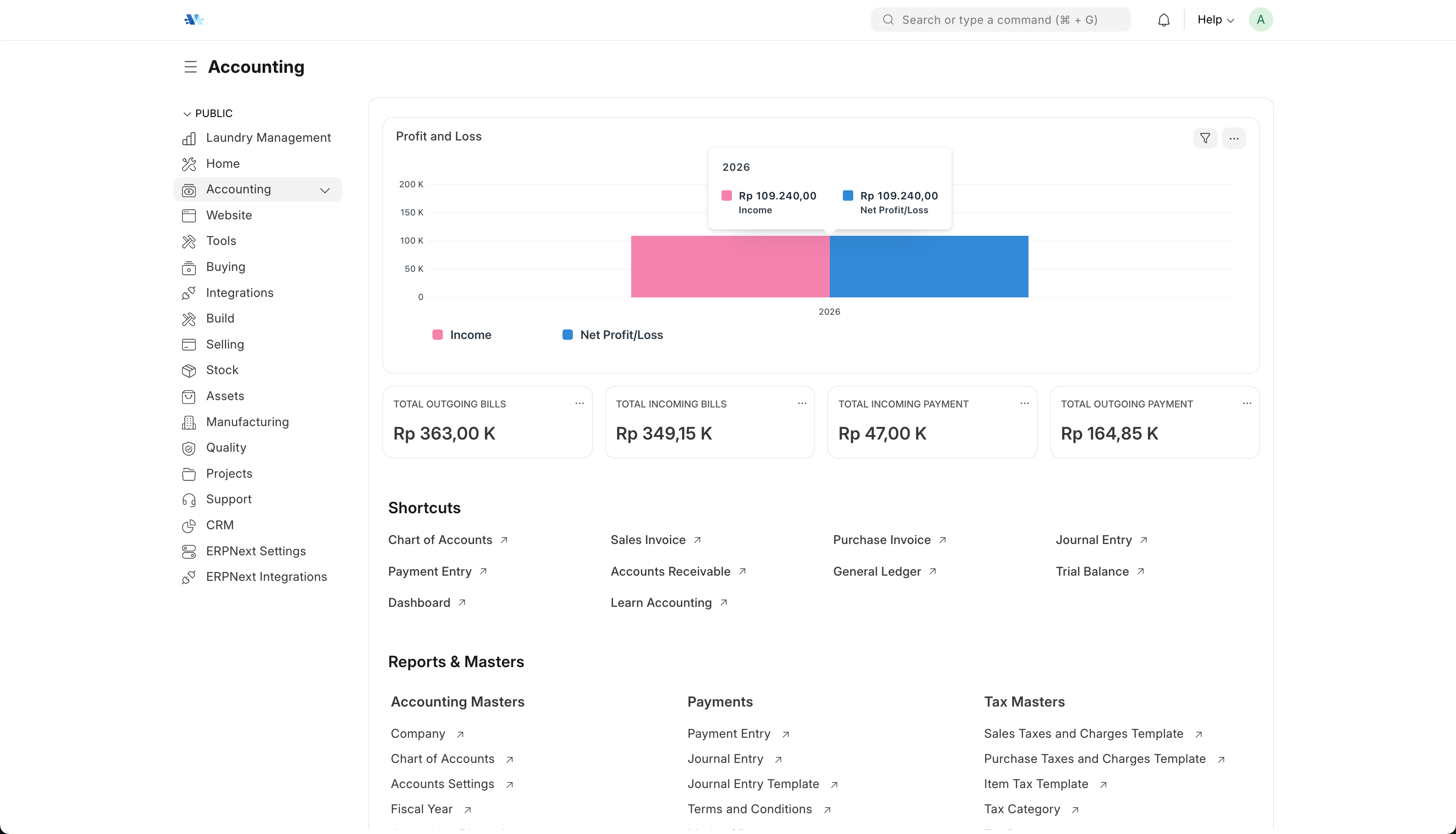
Task: Open the notifications bell icon
Action: 1163,20
